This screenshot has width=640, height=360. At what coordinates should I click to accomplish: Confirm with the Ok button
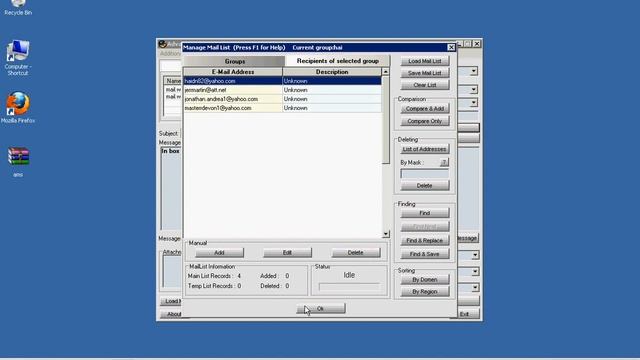point(321,309)
